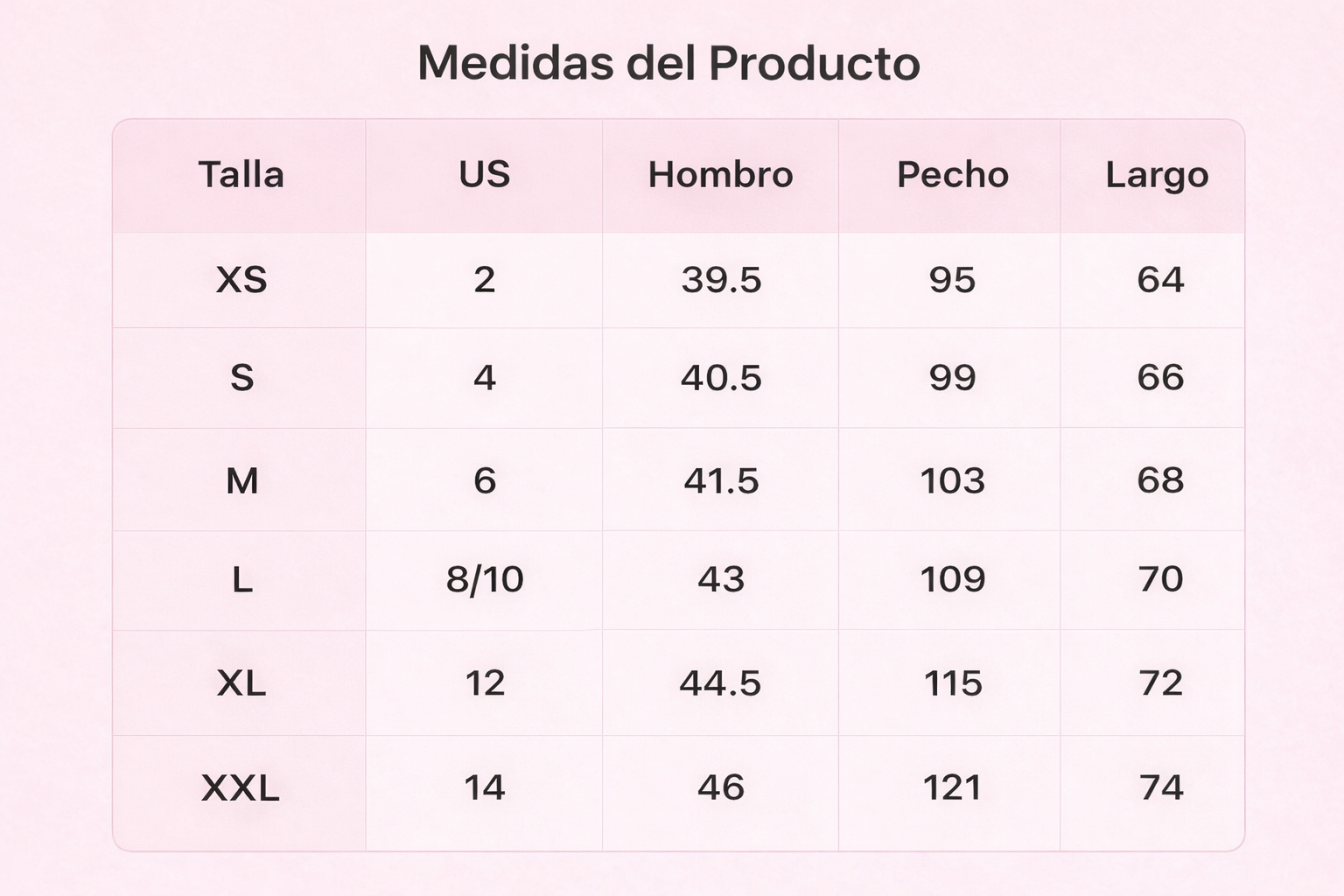Select the 8/10 US size cell
The height and width of the screenshot is (896, 1344).
(x=484, y=579)
